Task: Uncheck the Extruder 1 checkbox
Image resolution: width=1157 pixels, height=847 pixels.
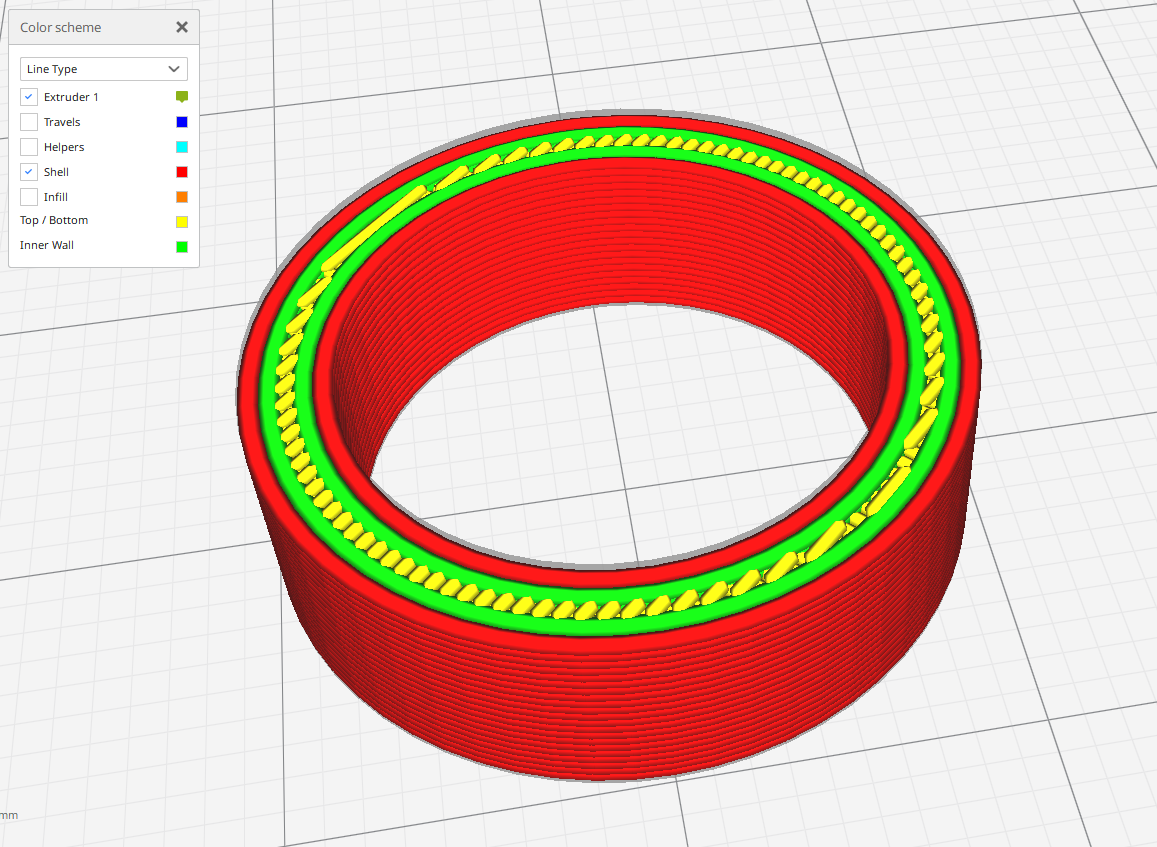Action: pyautogui.click(x=29, y=97)
